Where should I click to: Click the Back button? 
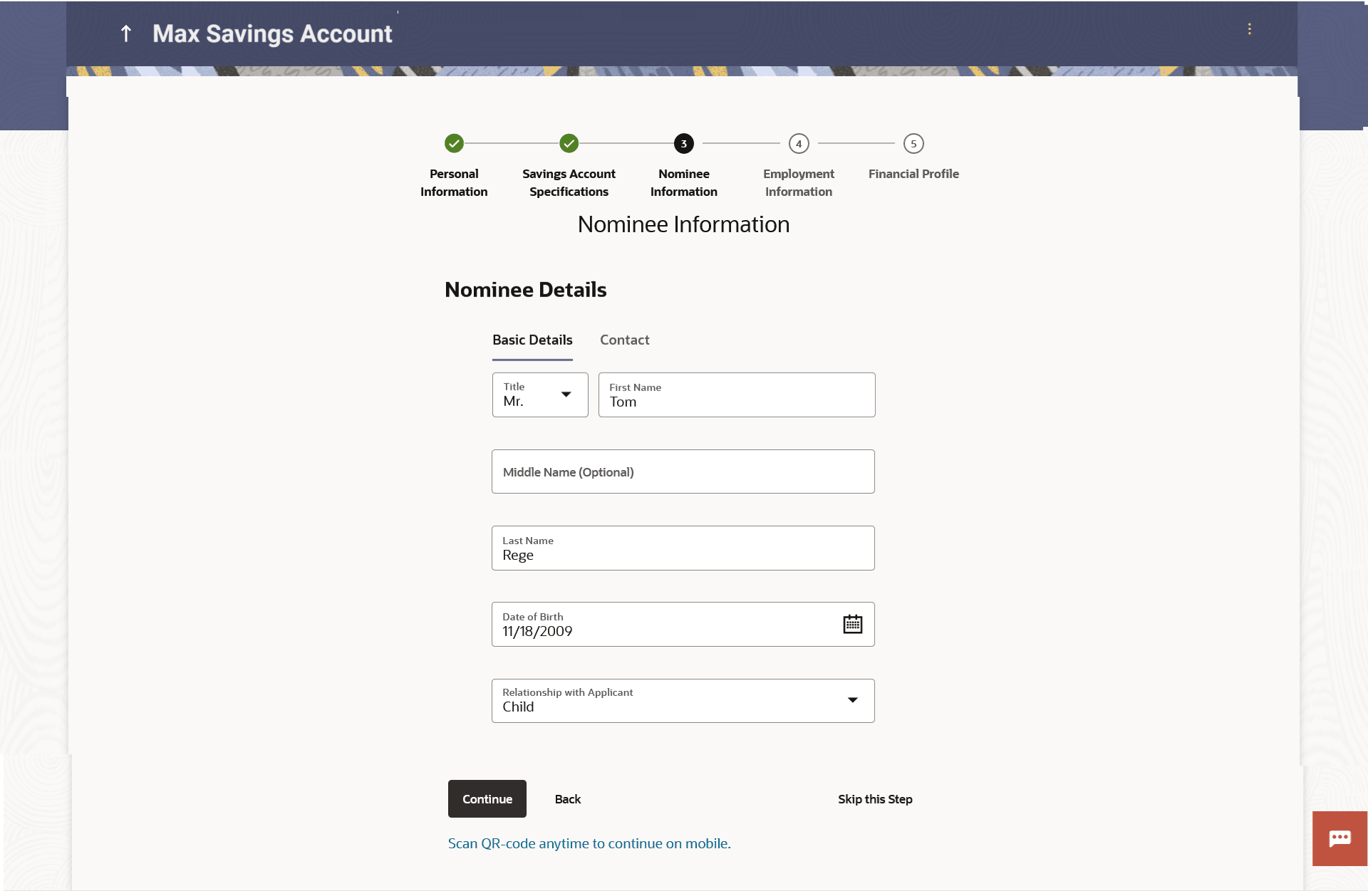[567, 799]
